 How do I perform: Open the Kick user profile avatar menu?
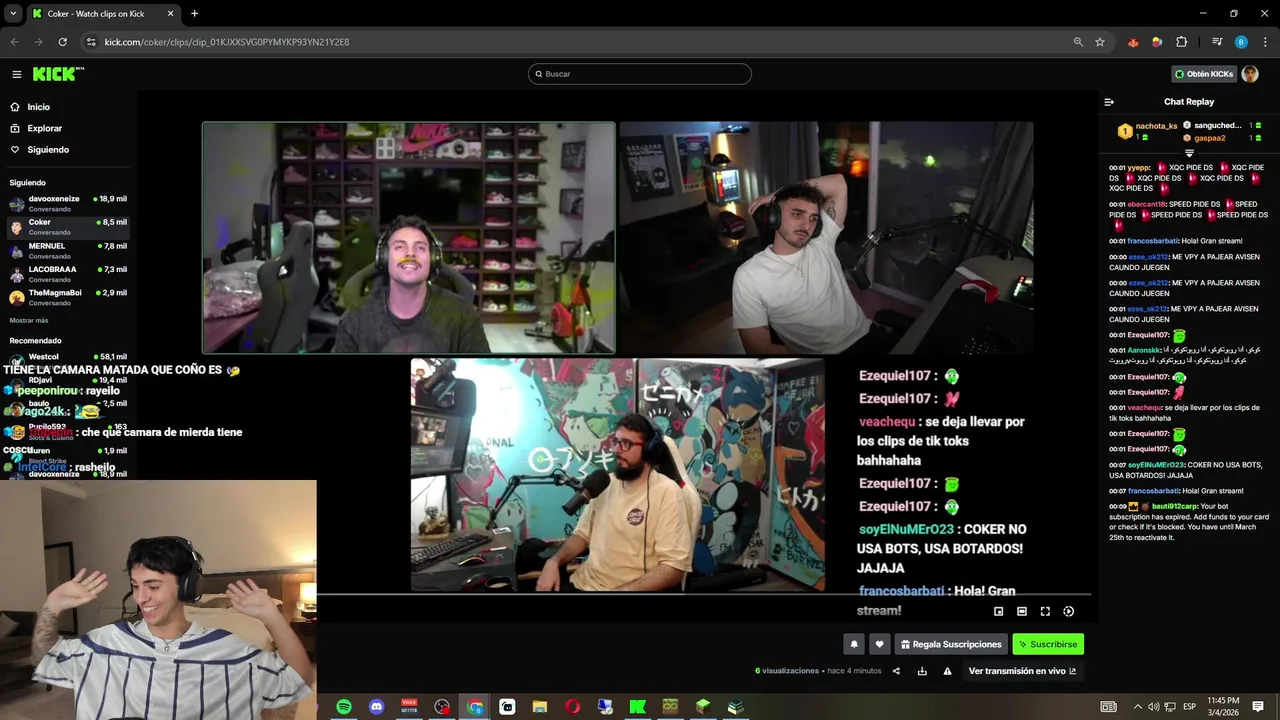[1250, 74]
